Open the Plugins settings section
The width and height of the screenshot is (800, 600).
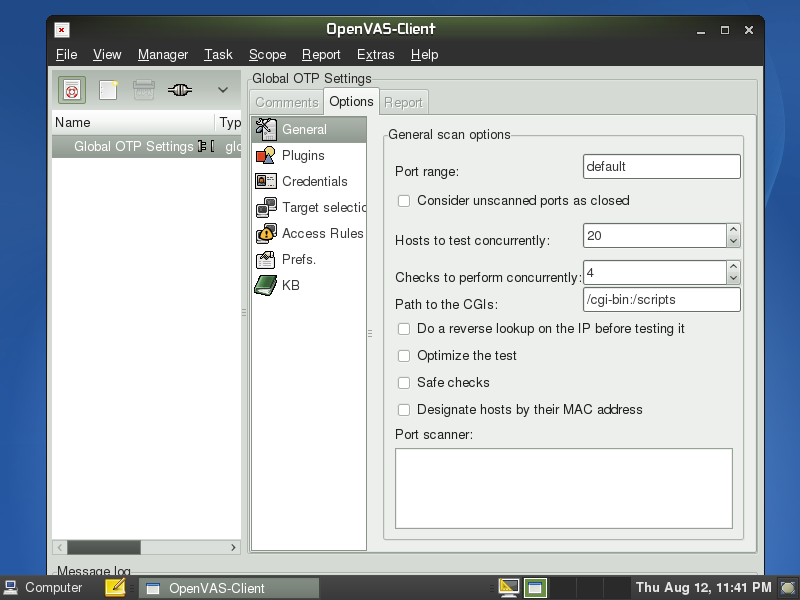302,155
